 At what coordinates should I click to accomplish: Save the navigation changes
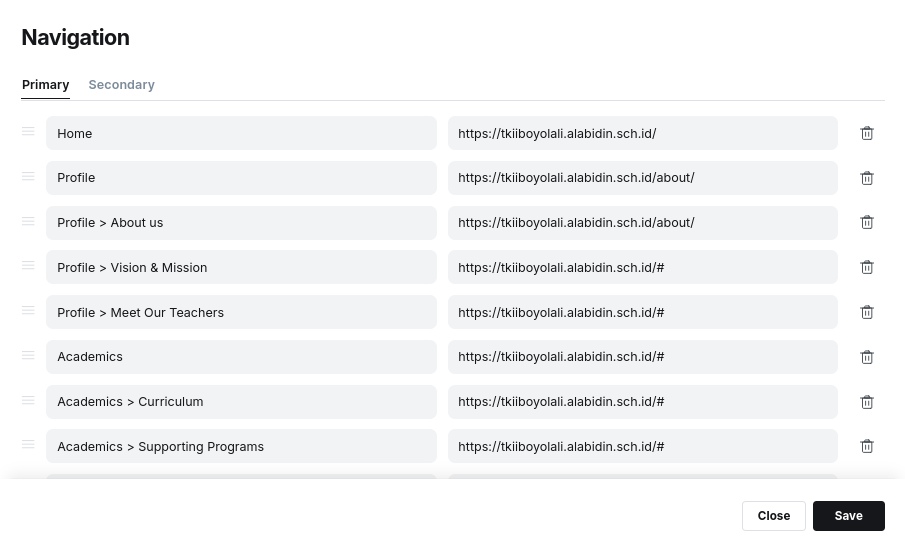848,516
